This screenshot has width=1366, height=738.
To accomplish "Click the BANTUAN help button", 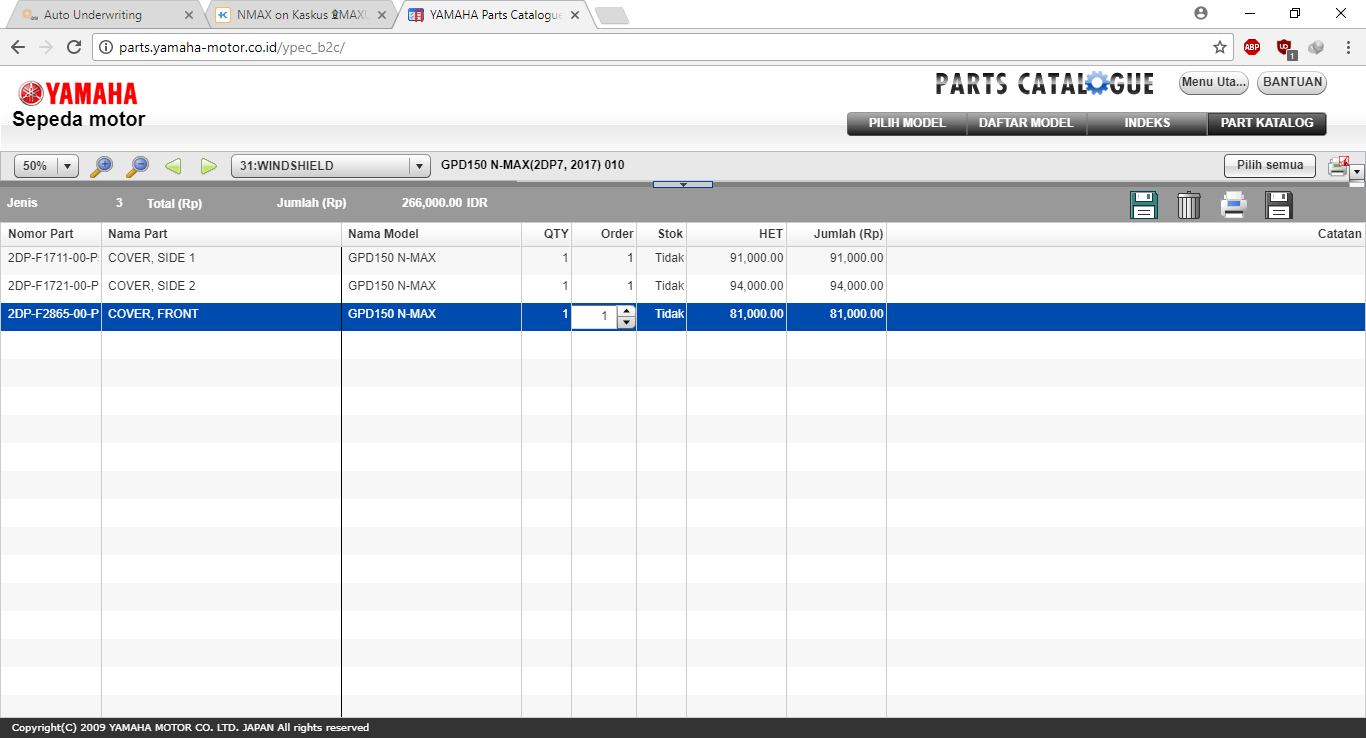I will pos(1292,83).
